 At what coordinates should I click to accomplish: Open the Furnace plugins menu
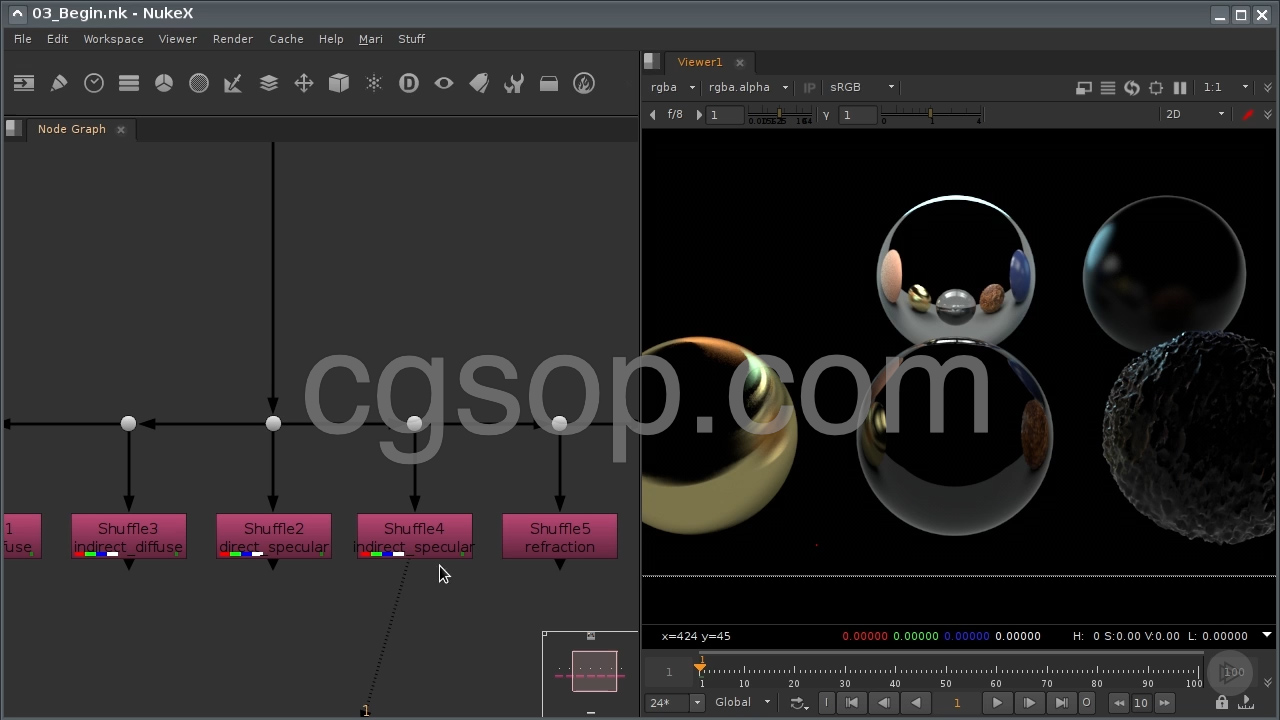tap(584, 84)
